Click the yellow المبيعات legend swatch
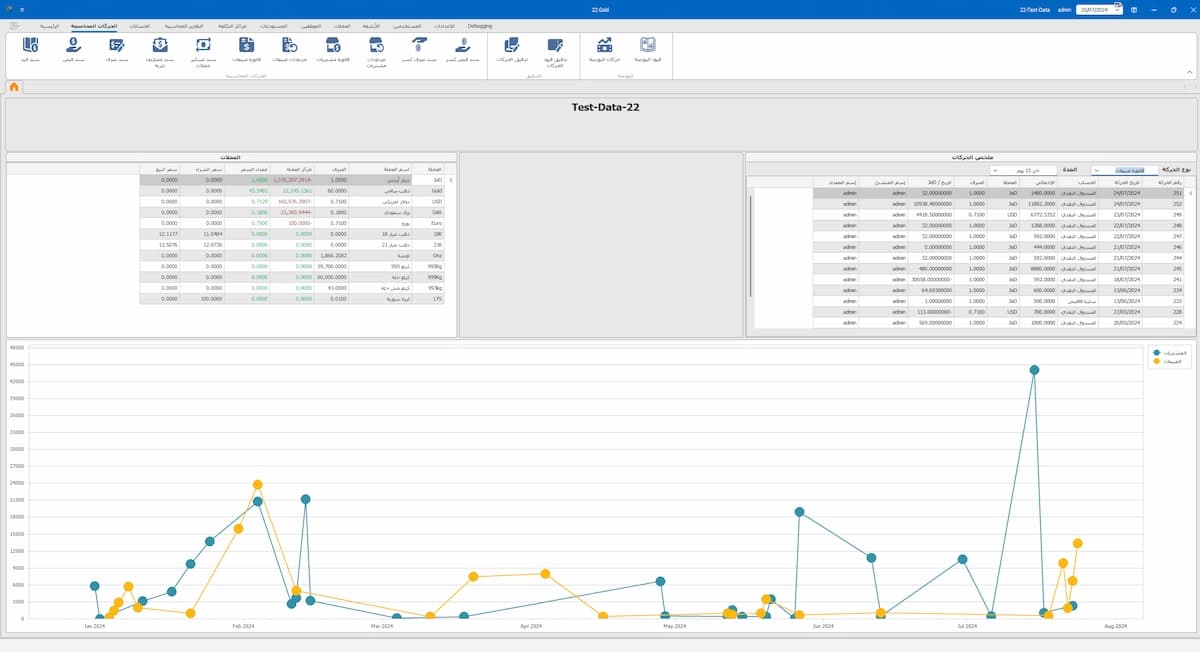This screenshot has height=652, width=1200. point(1156,361)
